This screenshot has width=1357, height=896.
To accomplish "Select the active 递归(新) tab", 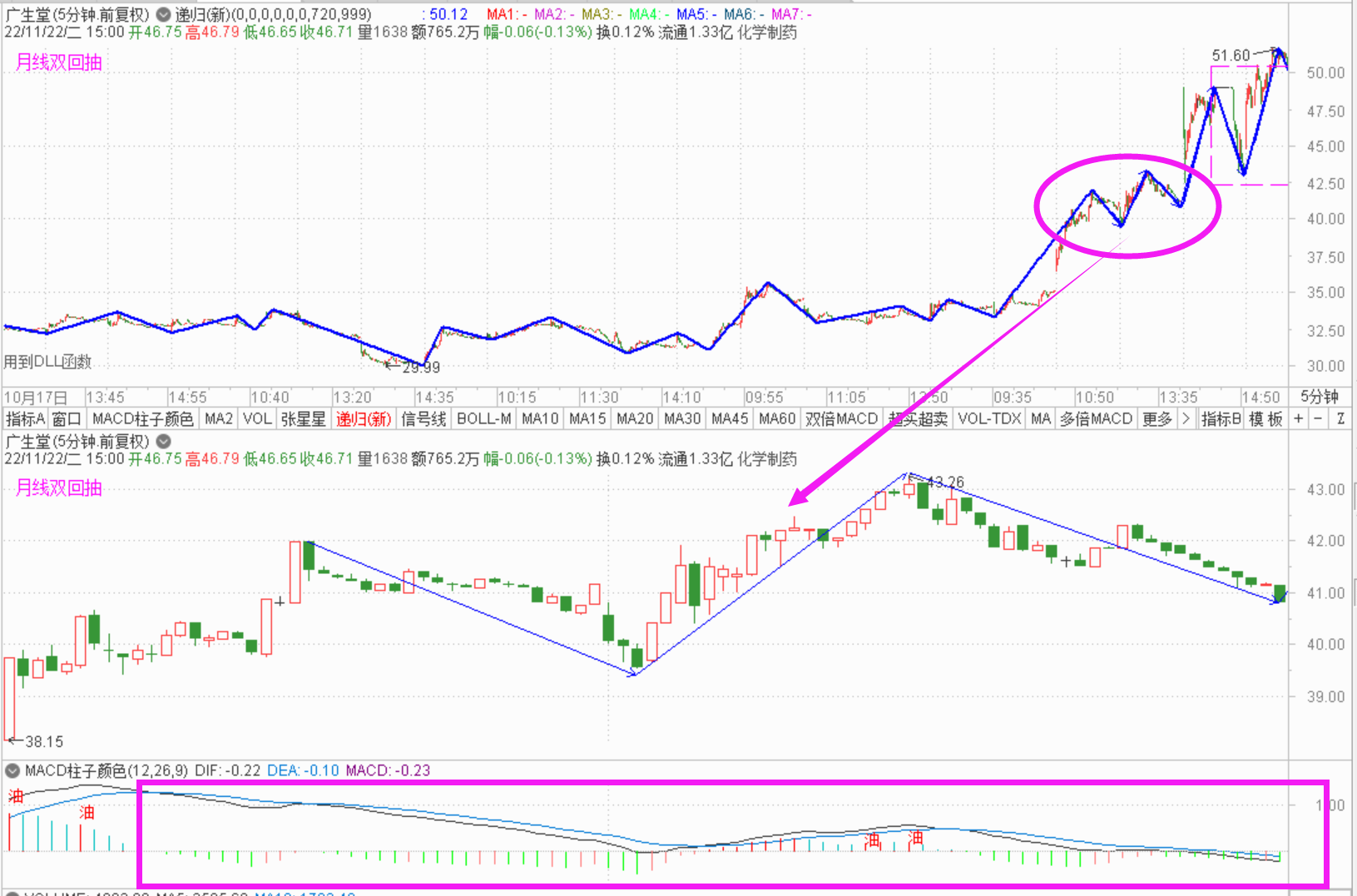I will (364, 418).
